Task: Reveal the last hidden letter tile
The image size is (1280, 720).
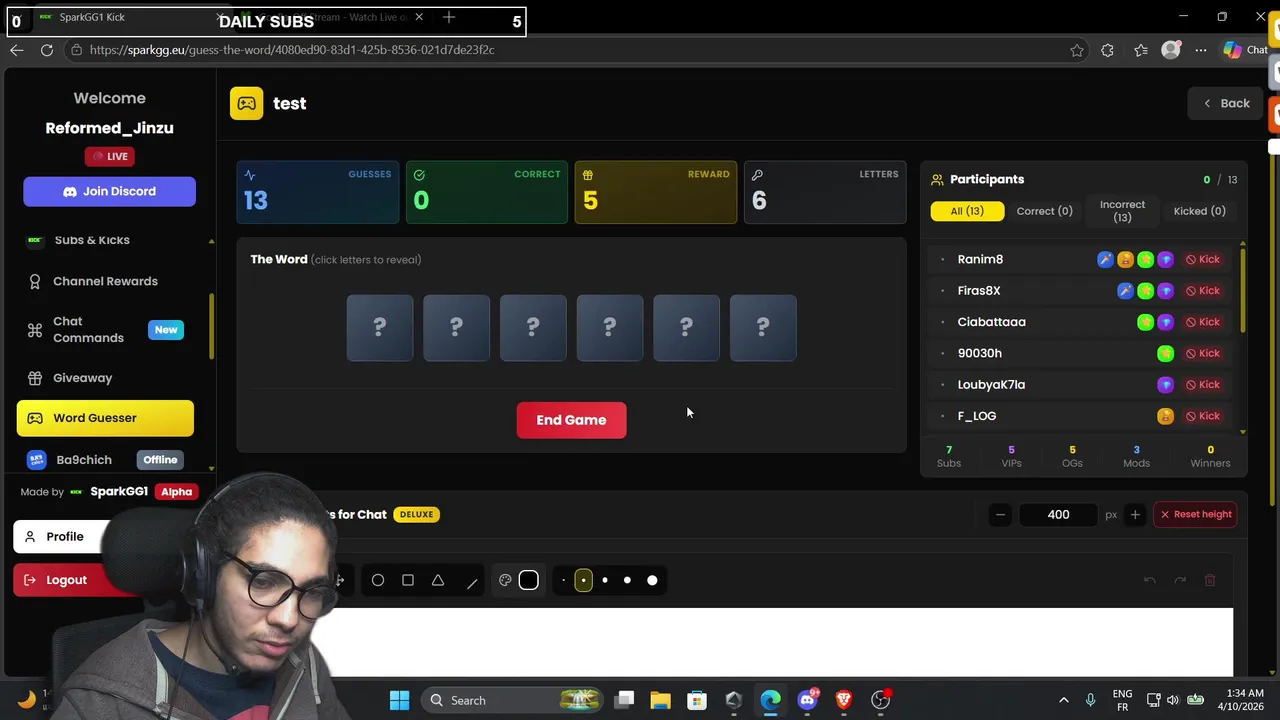Action: [x=763, y=328]
